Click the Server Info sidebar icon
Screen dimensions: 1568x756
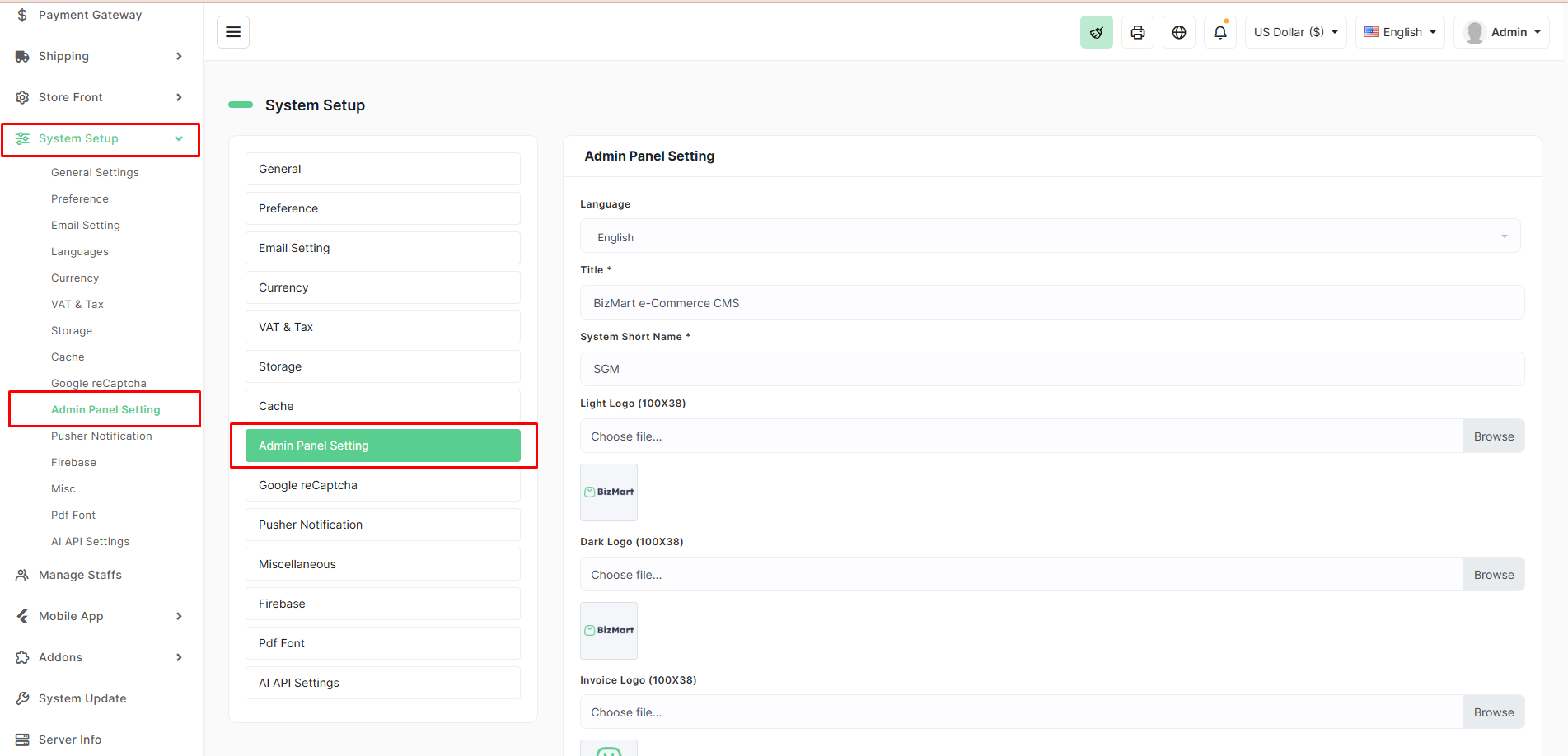pos(22,740)
